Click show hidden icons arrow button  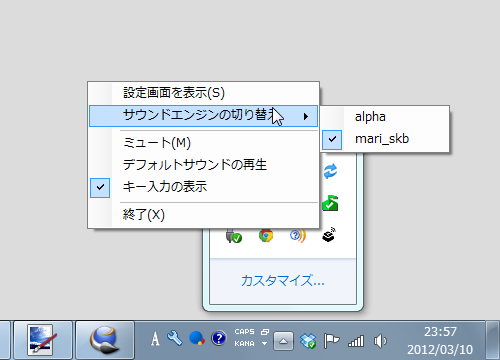coord(283,341)
